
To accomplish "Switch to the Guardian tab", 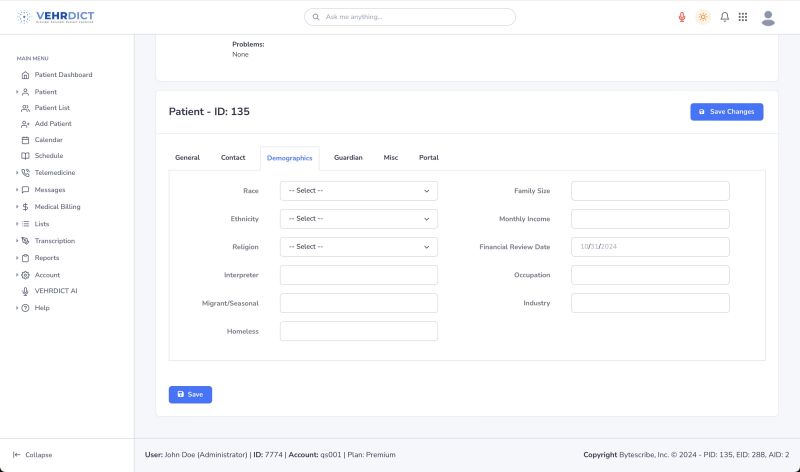I will coord(348,158).
